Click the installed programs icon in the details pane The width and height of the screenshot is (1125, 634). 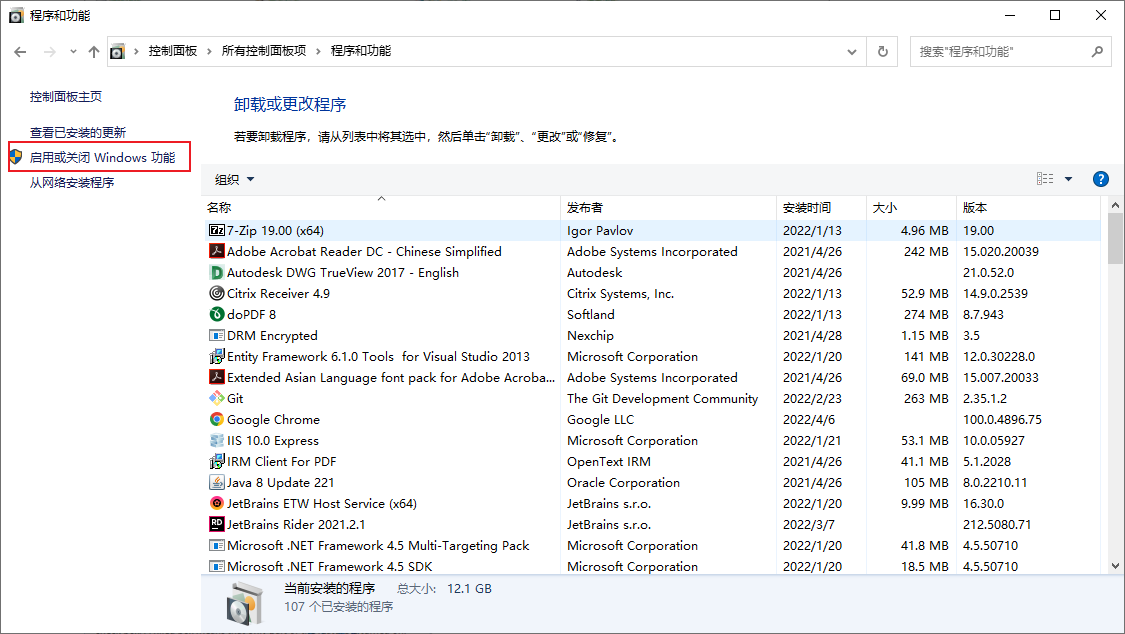[244, 602]
